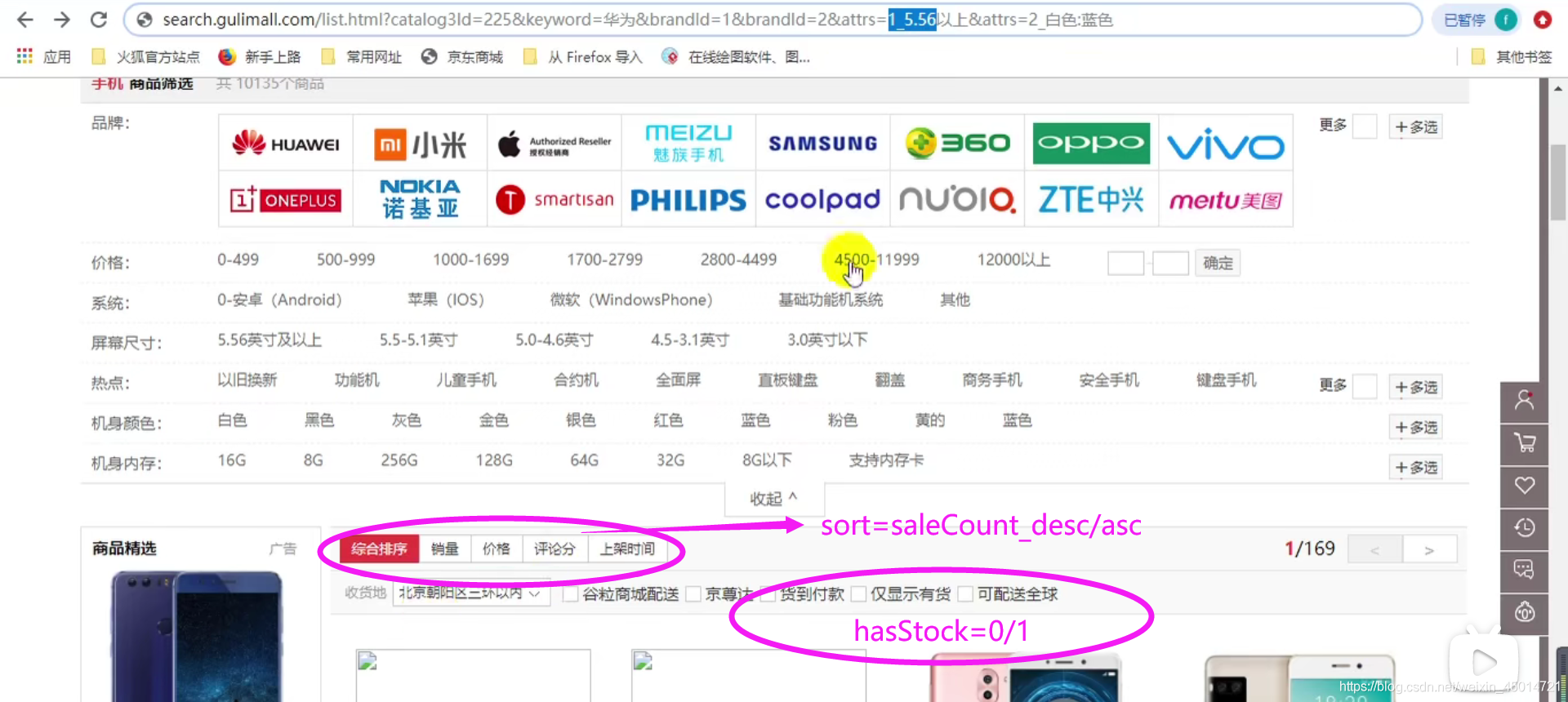
Task: Open the 其他书签 bookmarks folder
Action: coord(1512,56)
